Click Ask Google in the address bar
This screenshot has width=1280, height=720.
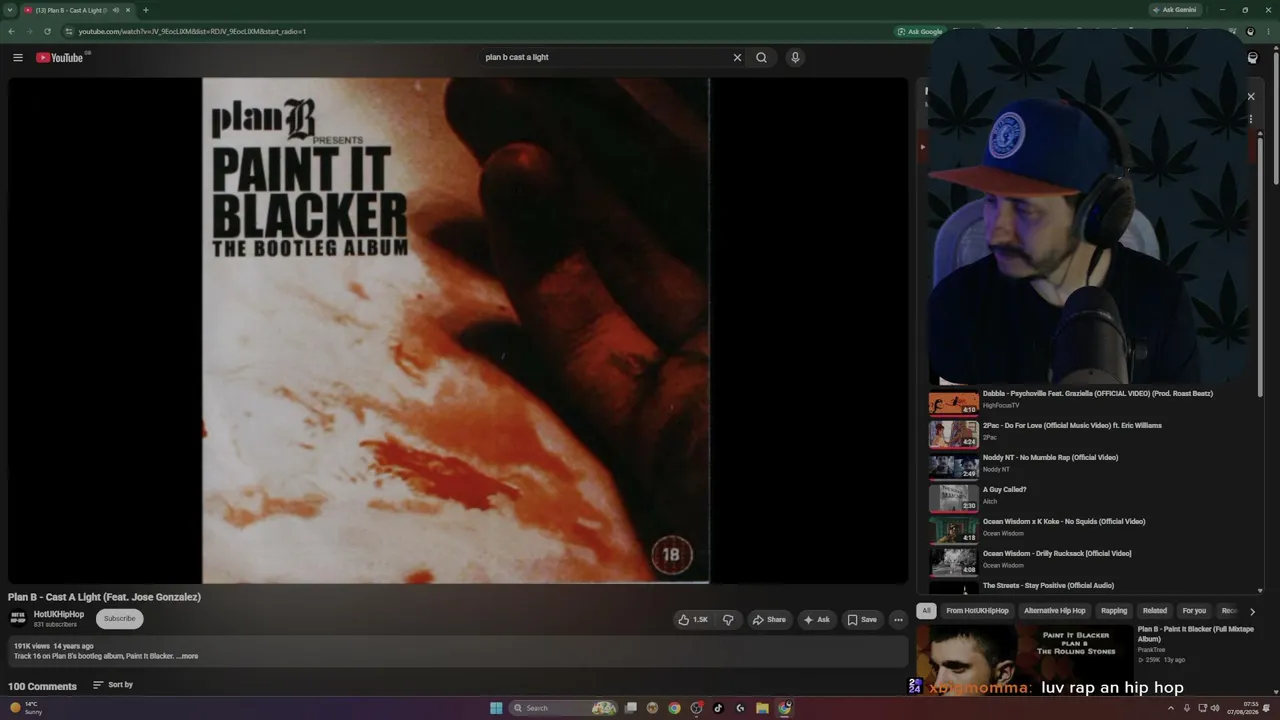920,31
